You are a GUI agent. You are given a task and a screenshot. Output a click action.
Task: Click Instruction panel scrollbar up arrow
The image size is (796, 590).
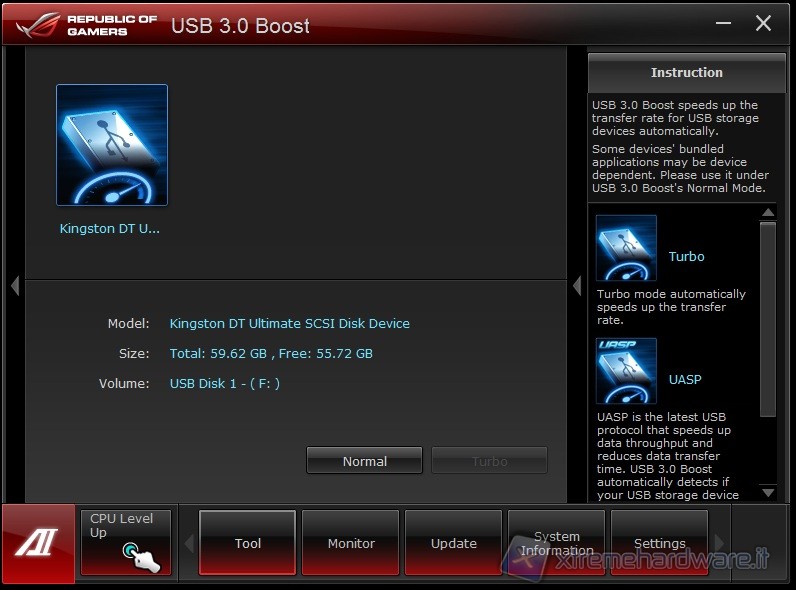point(767,212)
